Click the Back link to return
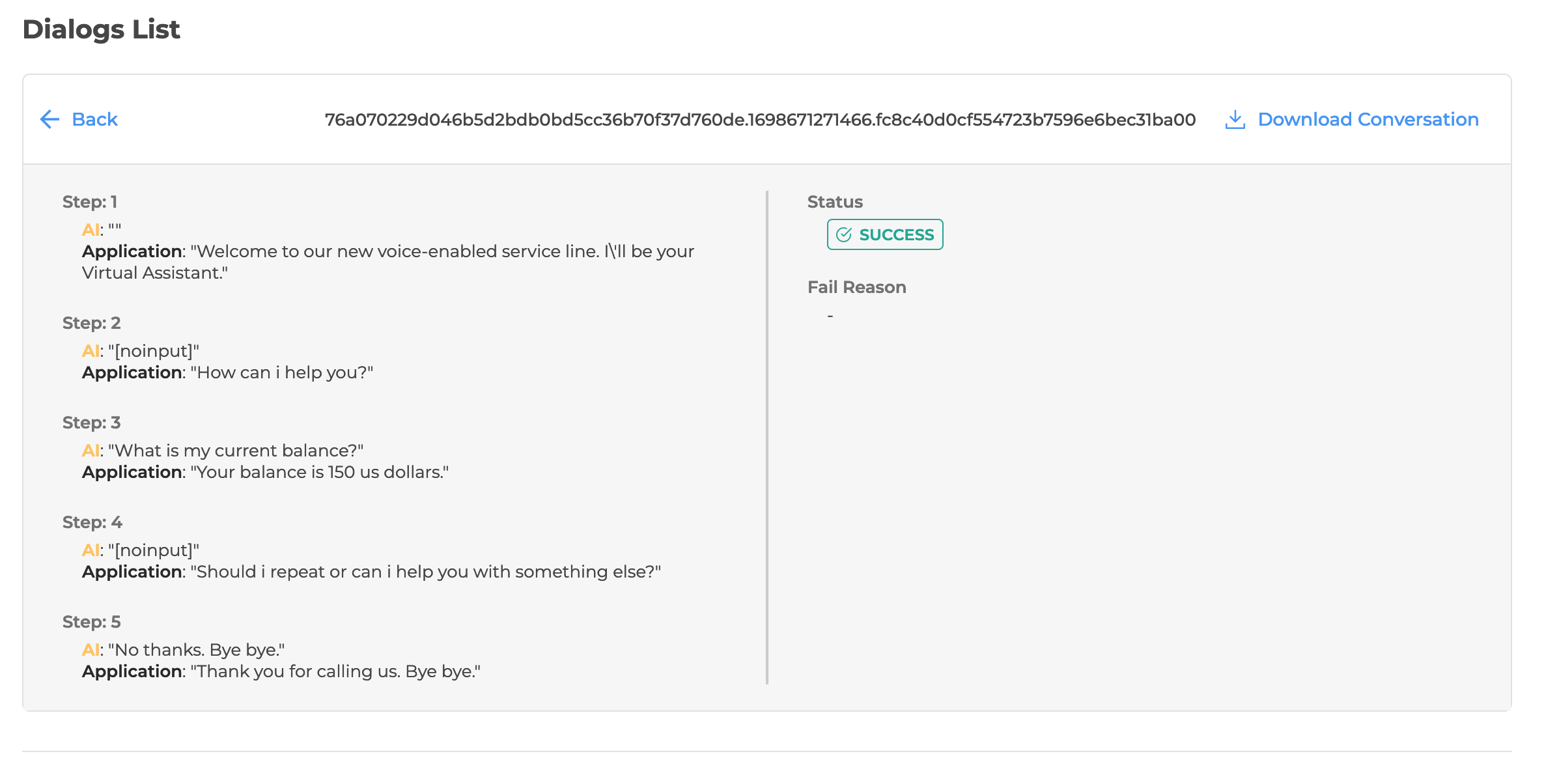The image size is (1559, 784). point(95,120)
